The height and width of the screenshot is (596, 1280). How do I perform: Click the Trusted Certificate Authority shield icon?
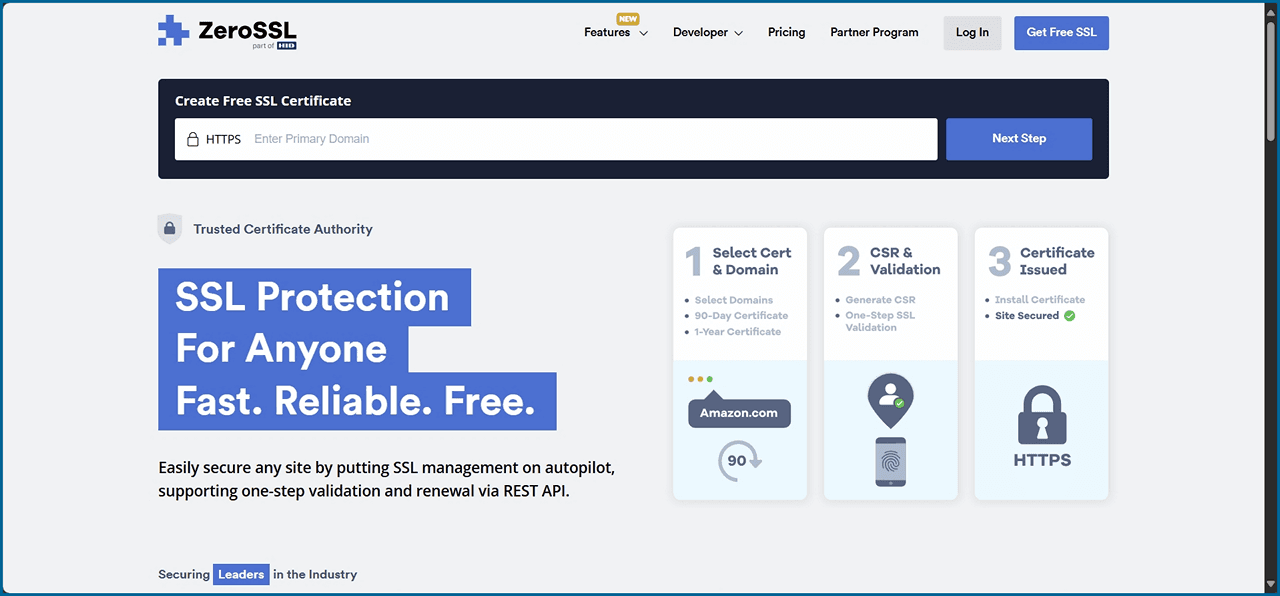[170, 229]
